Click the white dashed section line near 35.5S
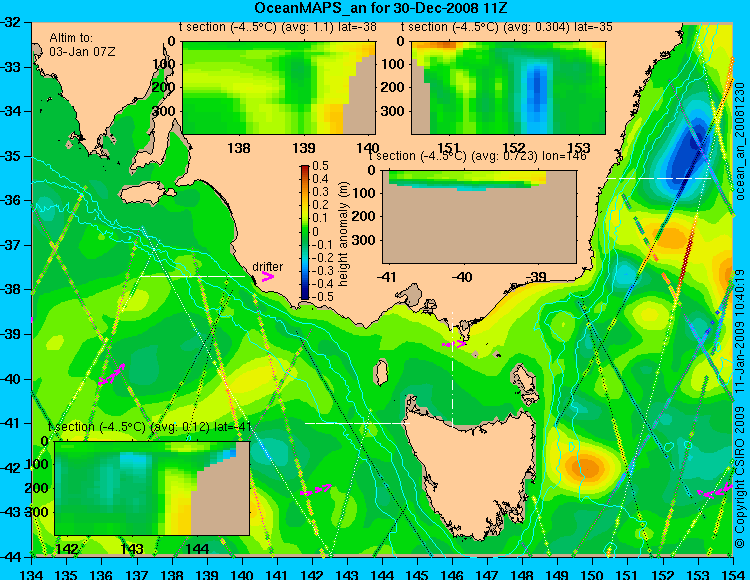The image size is (750, 580). coord(659,178)
